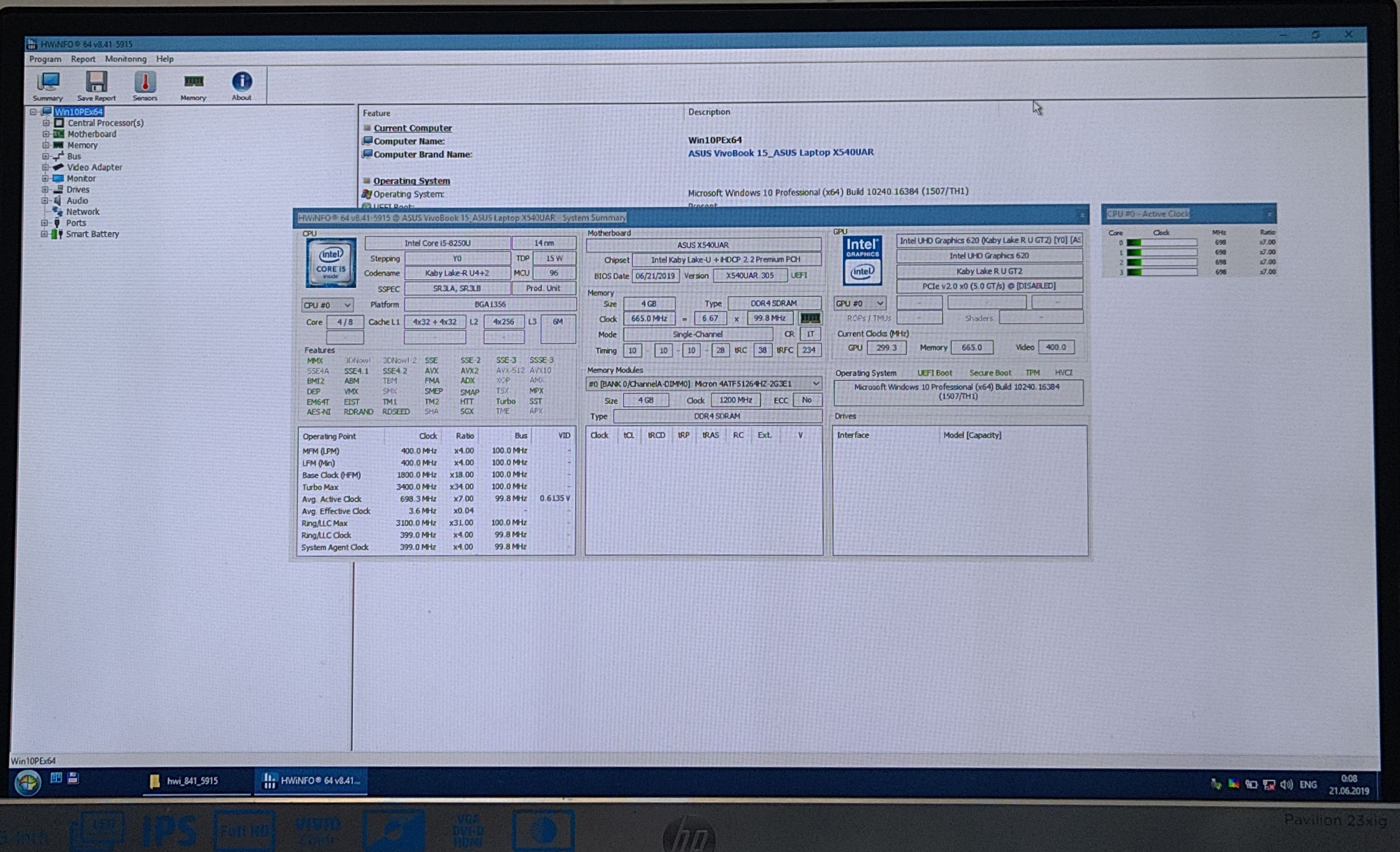Close the CPU #0 Active Clock window
The image size is (1400, 852).
tap(1269, 214)
